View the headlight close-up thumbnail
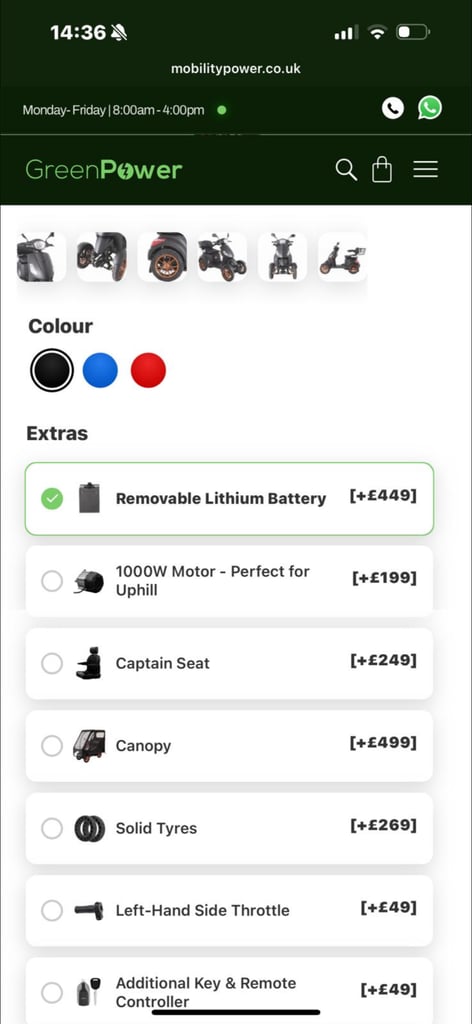Viewport: 472px width, 1024px height. [x=41, y=257]
